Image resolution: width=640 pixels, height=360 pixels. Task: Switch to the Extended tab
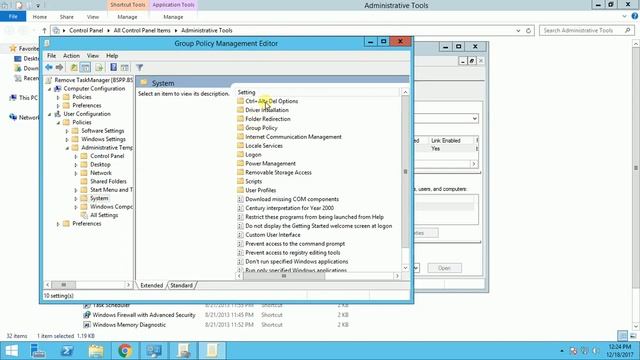coord(151,286)
